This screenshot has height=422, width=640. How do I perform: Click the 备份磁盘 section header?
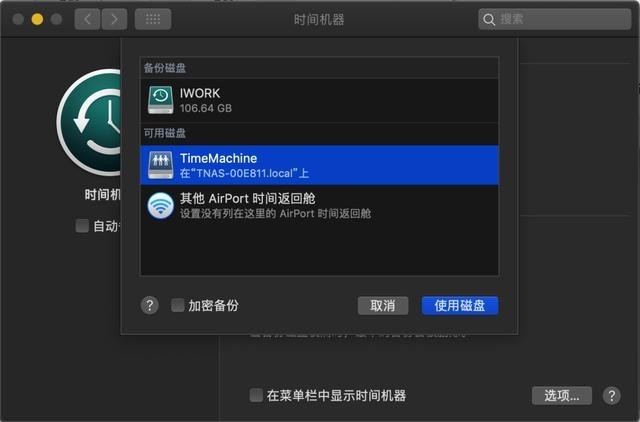click(x=164, y=68)
